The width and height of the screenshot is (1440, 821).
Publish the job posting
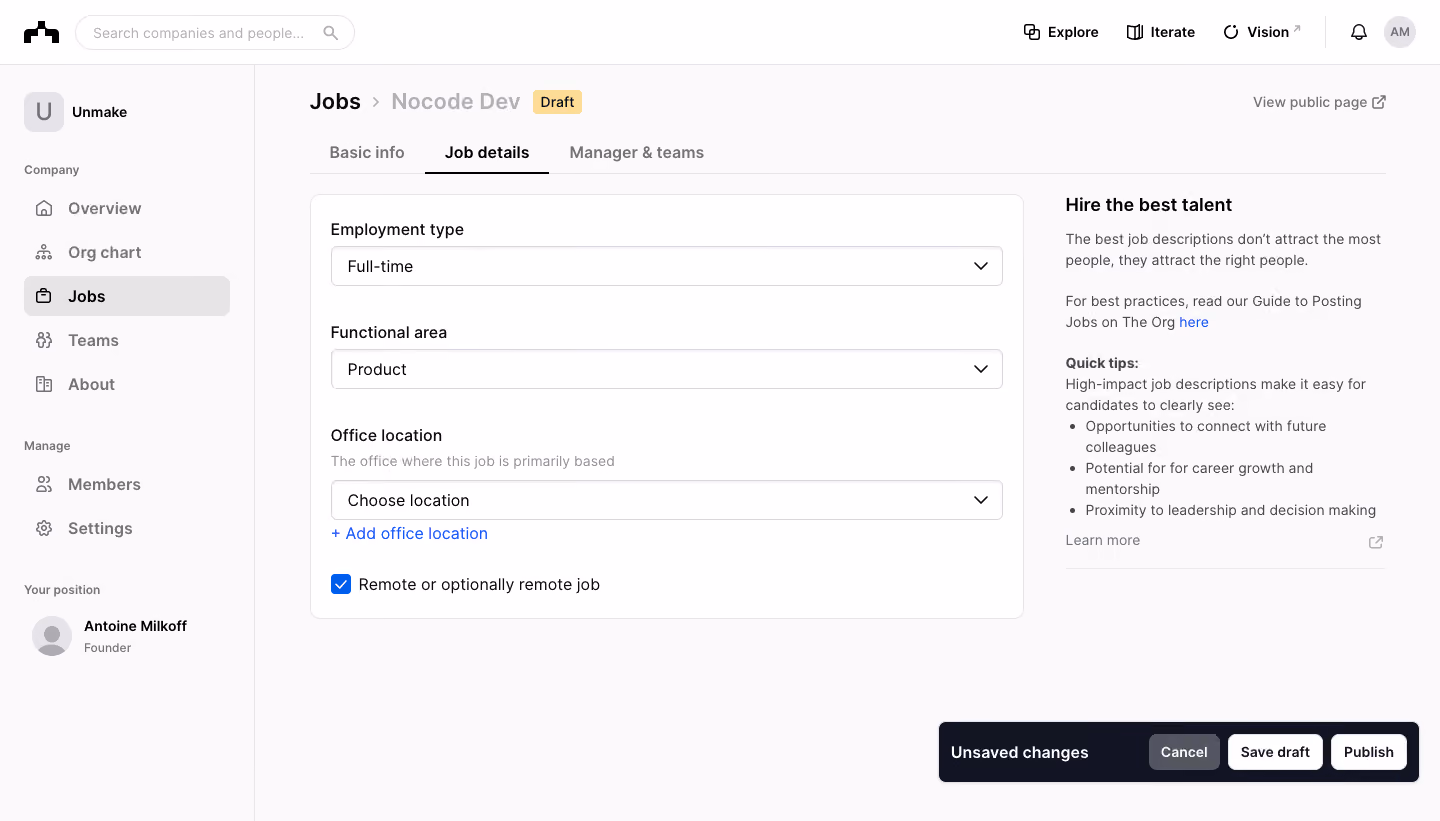point(1369,752)
